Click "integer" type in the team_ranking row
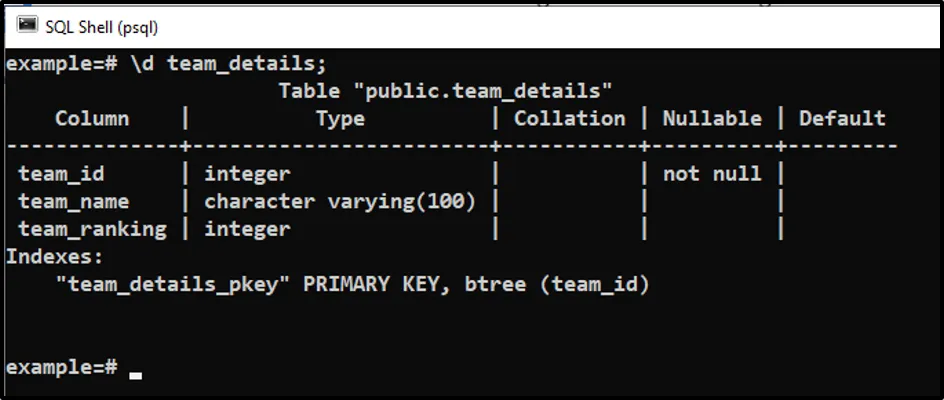The image size is (944, 400). click(247, 229)
